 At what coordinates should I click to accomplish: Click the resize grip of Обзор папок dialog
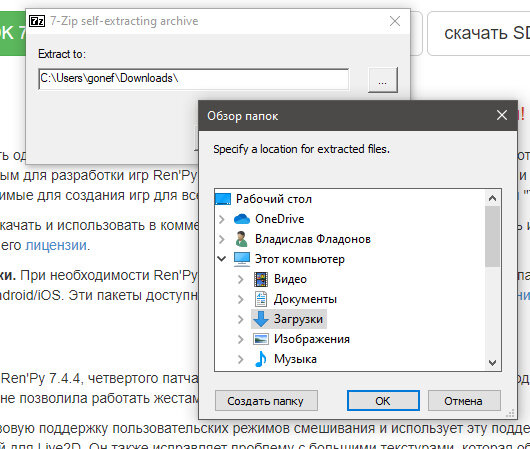pos(510,413)
